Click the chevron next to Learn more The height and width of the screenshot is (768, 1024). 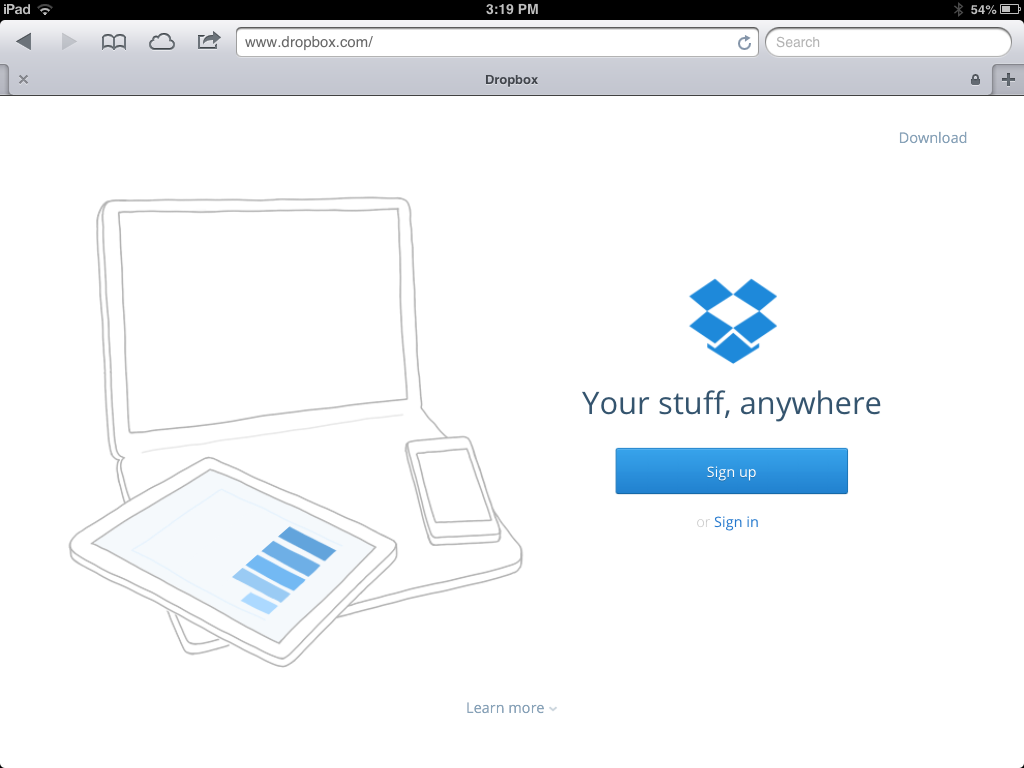(x=553, y=709)
